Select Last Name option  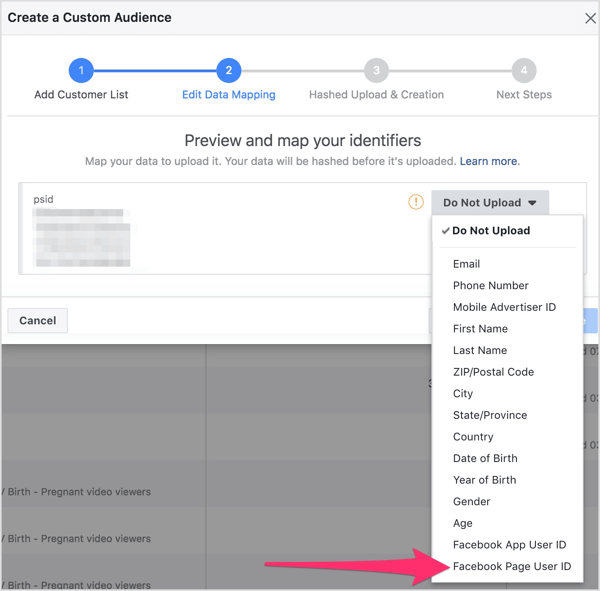480,350
